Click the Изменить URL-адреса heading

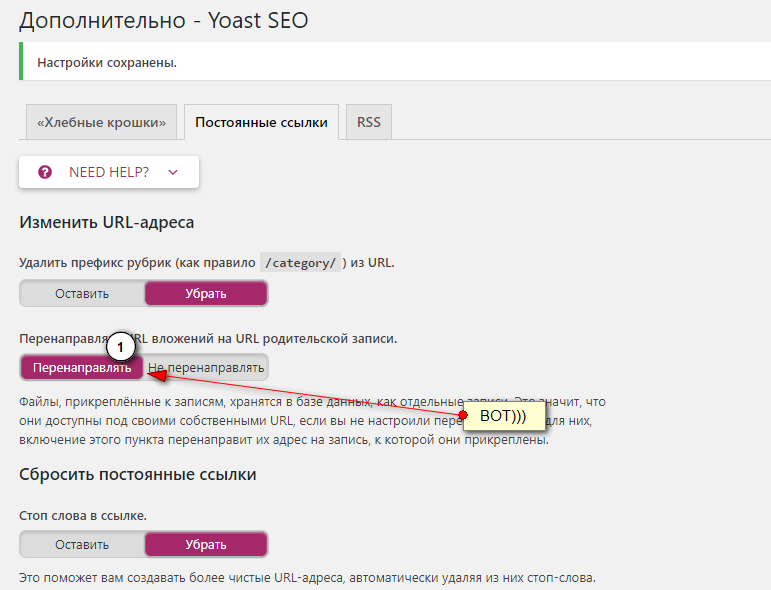107,222
